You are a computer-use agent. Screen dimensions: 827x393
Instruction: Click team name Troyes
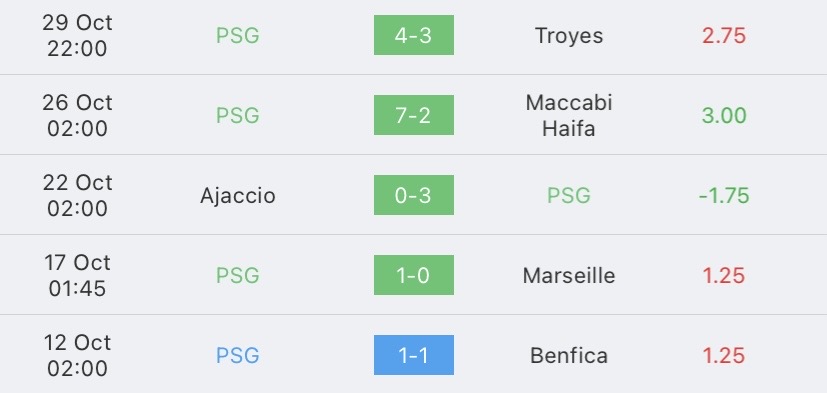569,36
